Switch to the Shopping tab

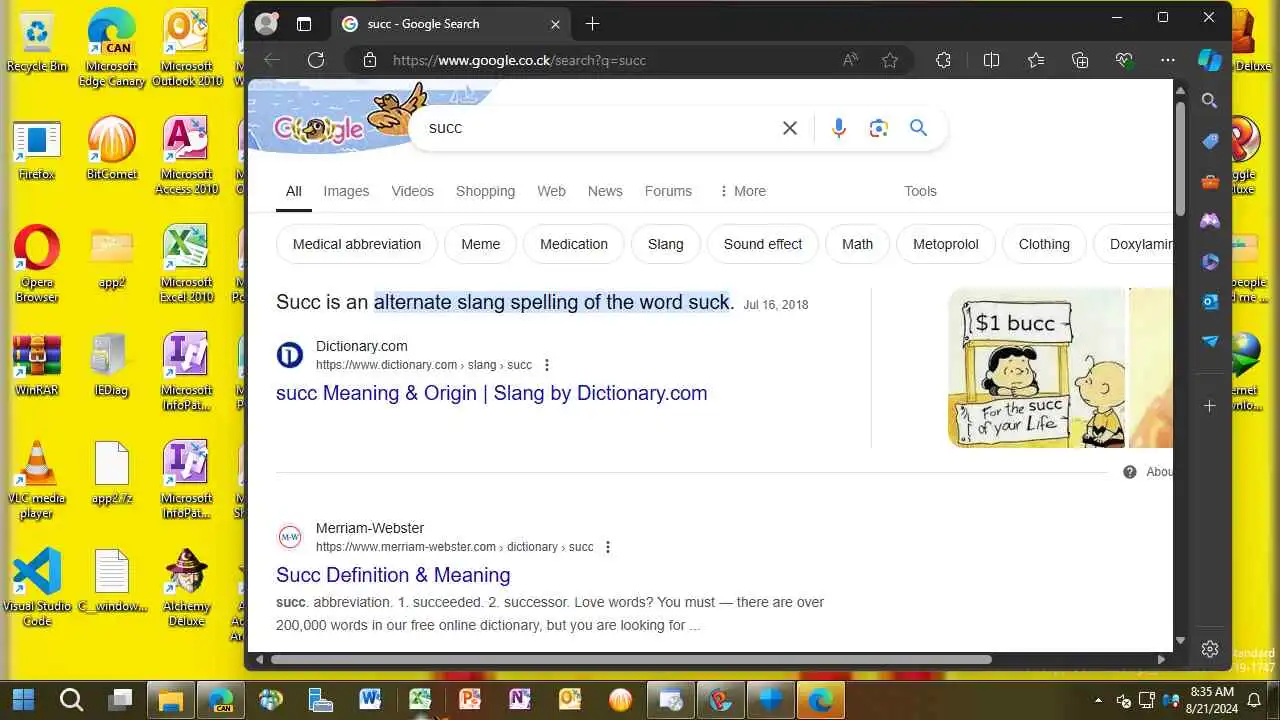[485, 191]
